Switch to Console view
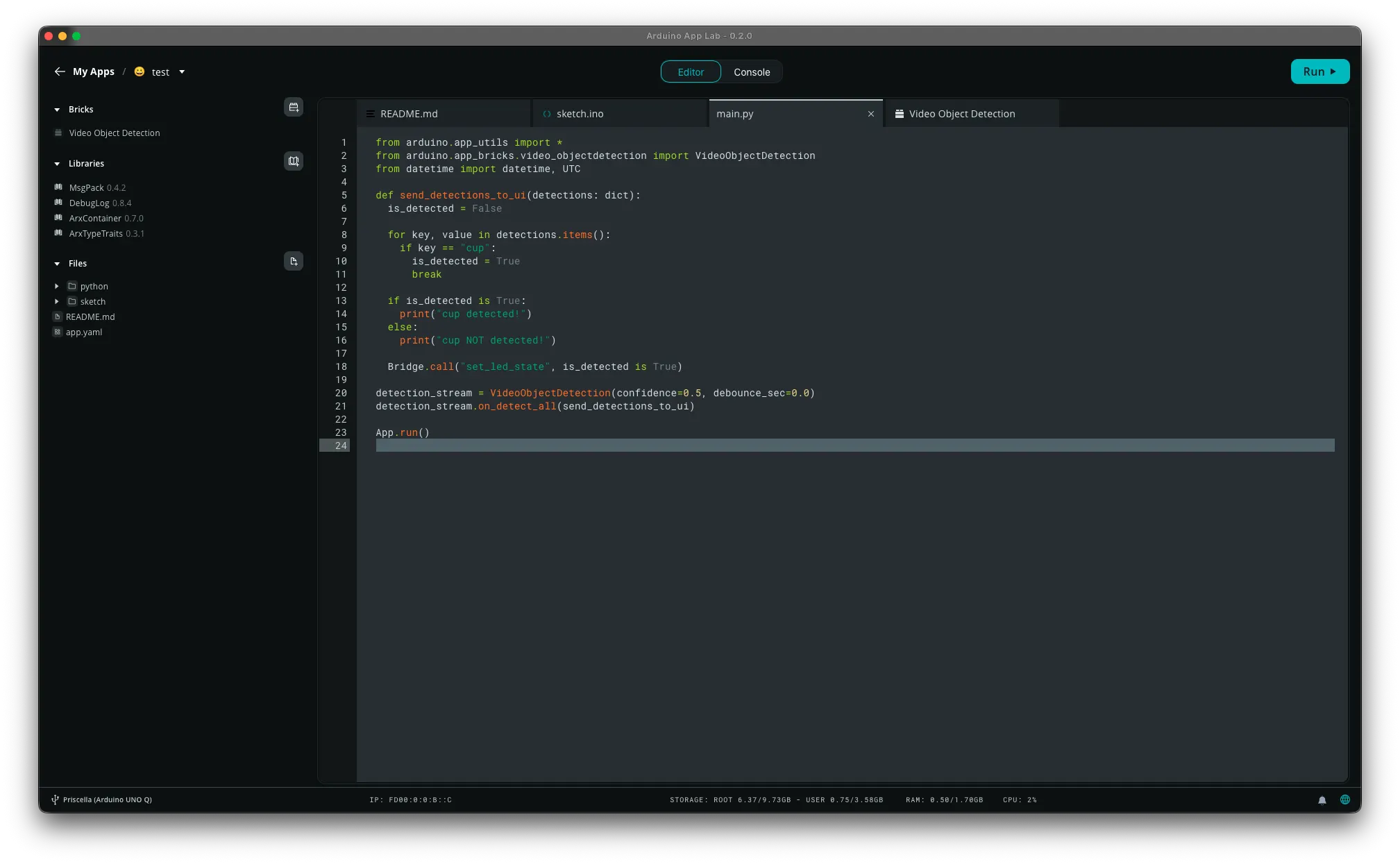Screen dimensions: 1400x864 pos(752,72)
